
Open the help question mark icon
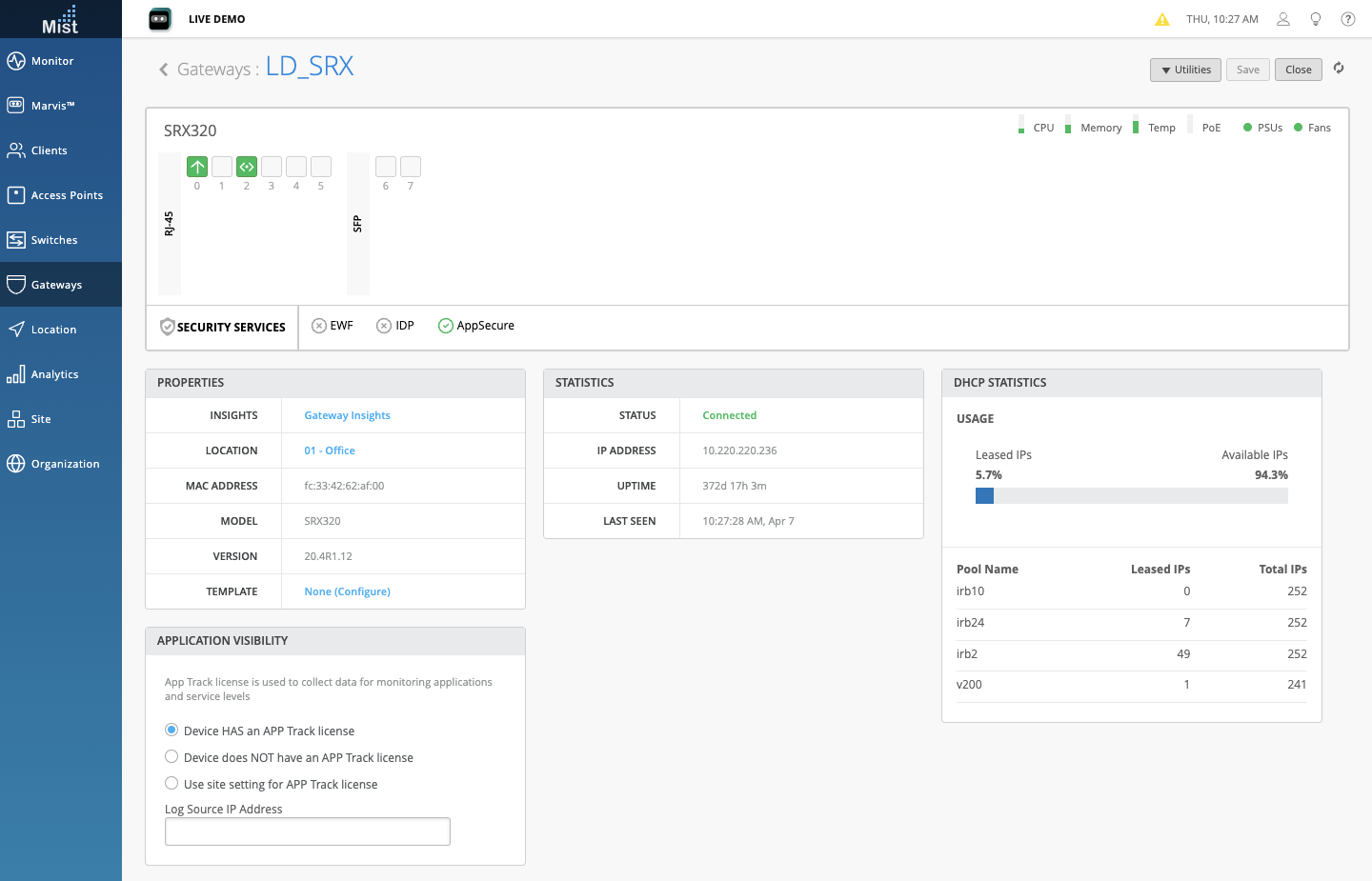[1348, 19]
